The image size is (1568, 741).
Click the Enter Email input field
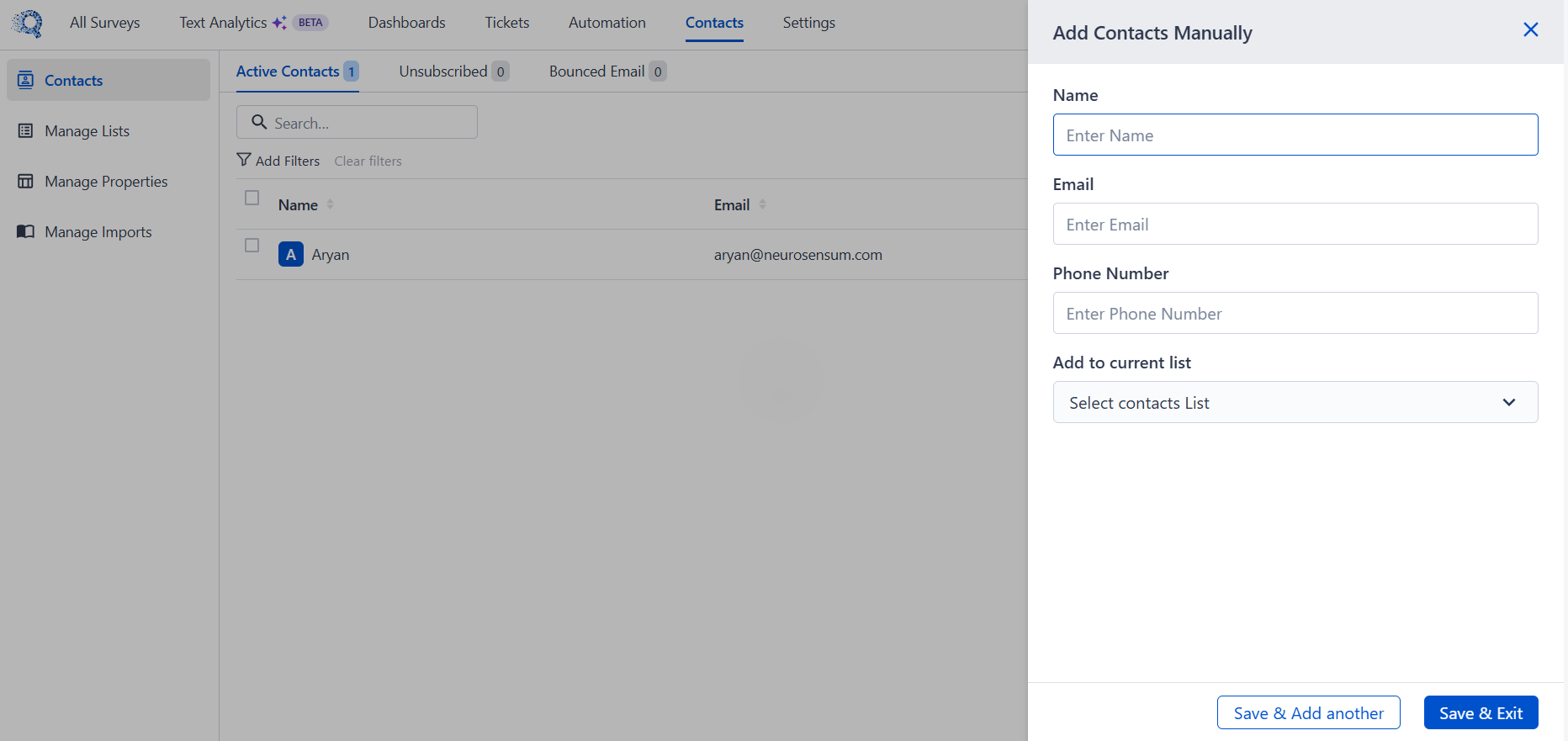(x=1295, y=224)
